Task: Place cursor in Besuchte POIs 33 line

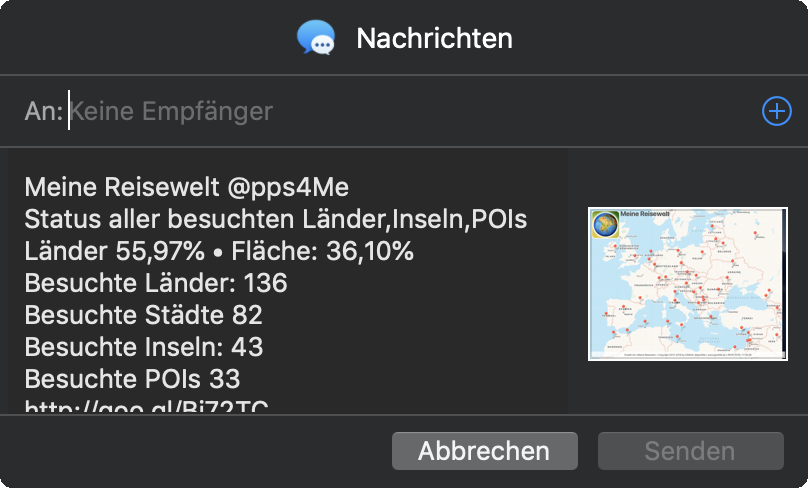Action: [x=132, y=379]
